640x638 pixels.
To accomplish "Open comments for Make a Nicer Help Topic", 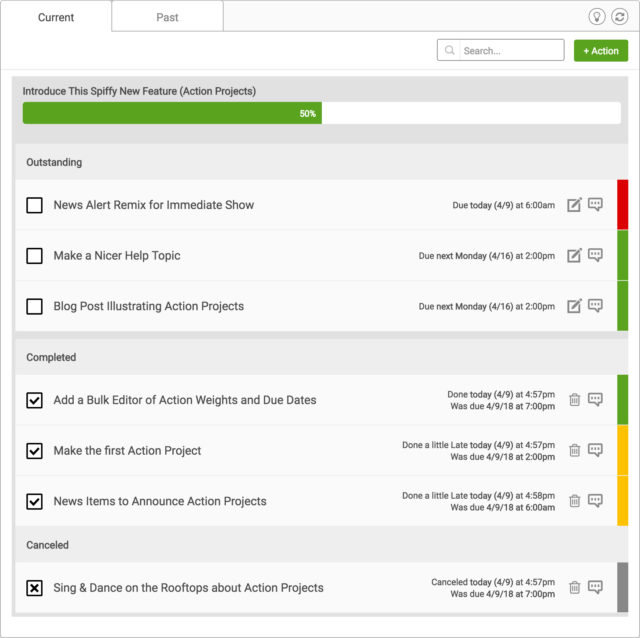I will pos(595,255).
